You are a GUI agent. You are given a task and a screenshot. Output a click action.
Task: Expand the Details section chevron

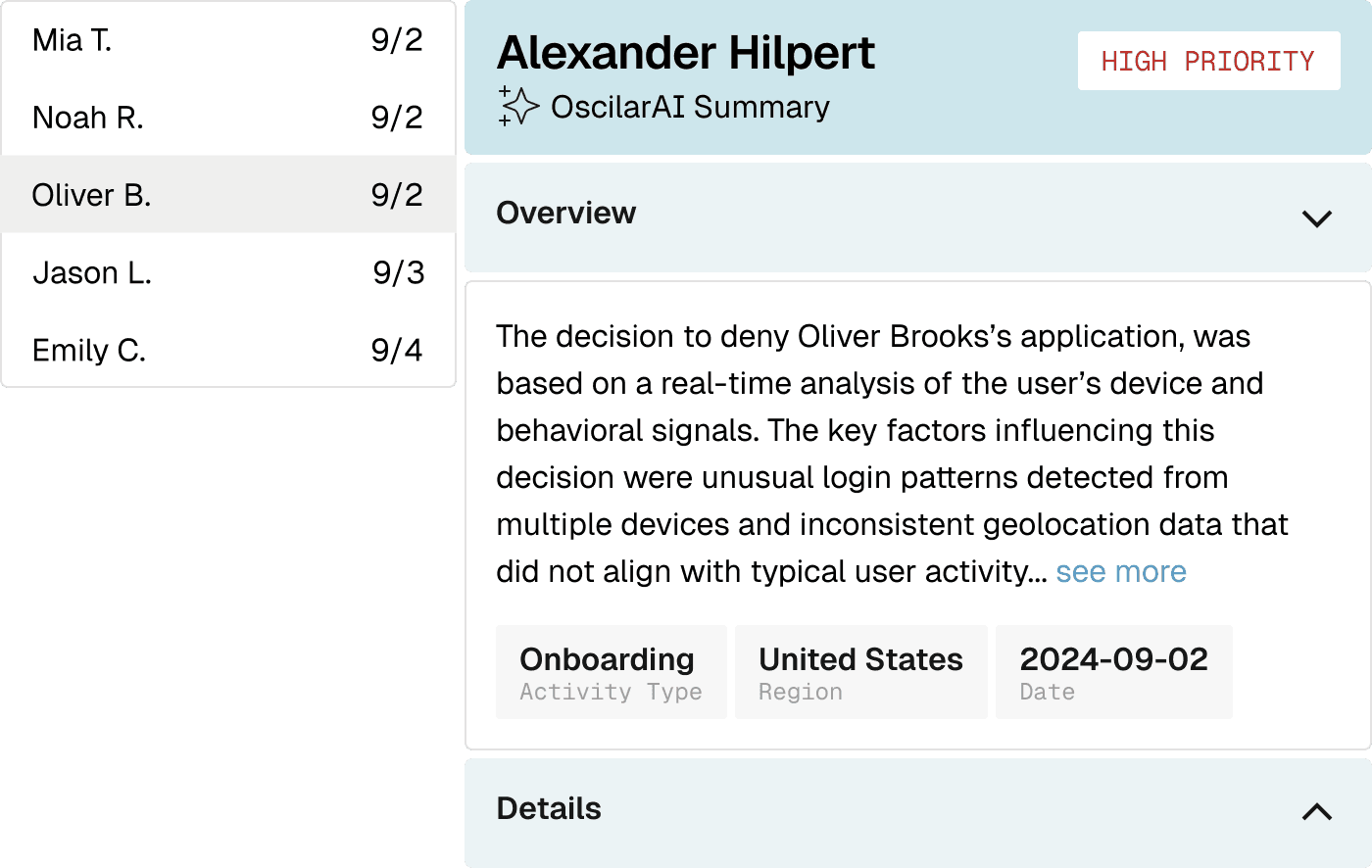tap(1316, 811)
